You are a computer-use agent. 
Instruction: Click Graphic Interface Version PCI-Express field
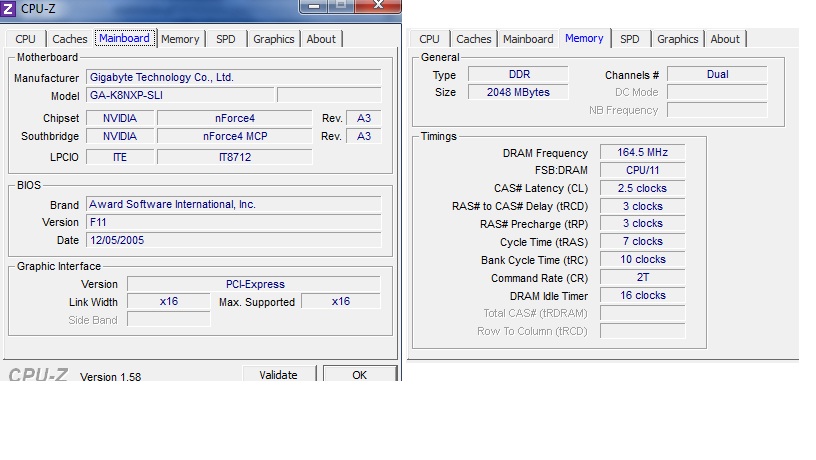coord(254,284)
